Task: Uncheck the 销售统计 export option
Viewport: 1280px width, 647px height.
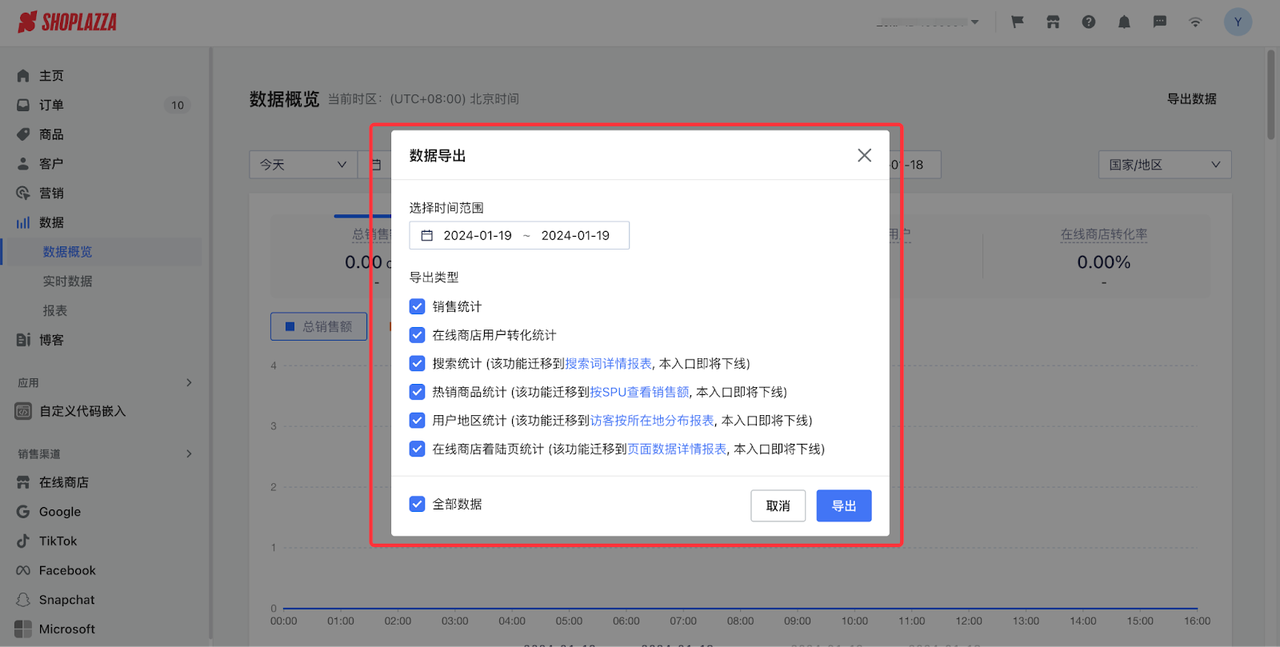Action: click(417, 306)
